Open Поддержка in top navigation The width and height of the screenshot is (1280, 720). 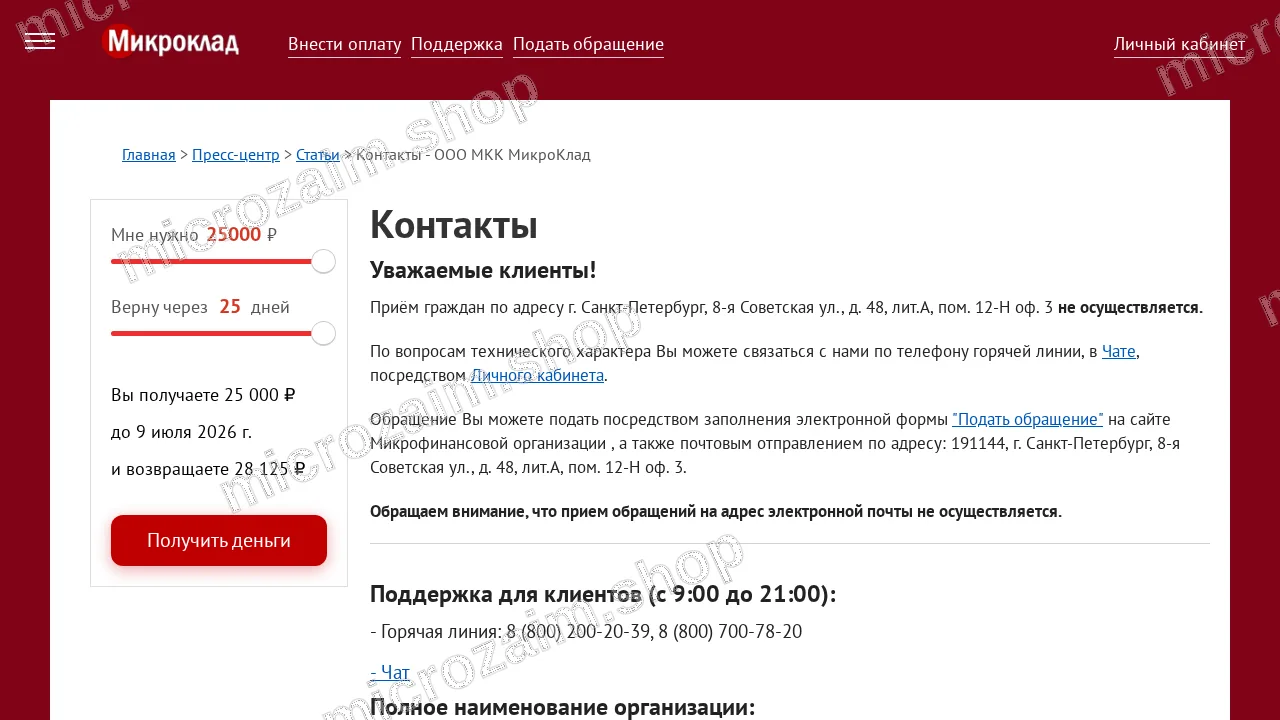(x=457, y=44)
